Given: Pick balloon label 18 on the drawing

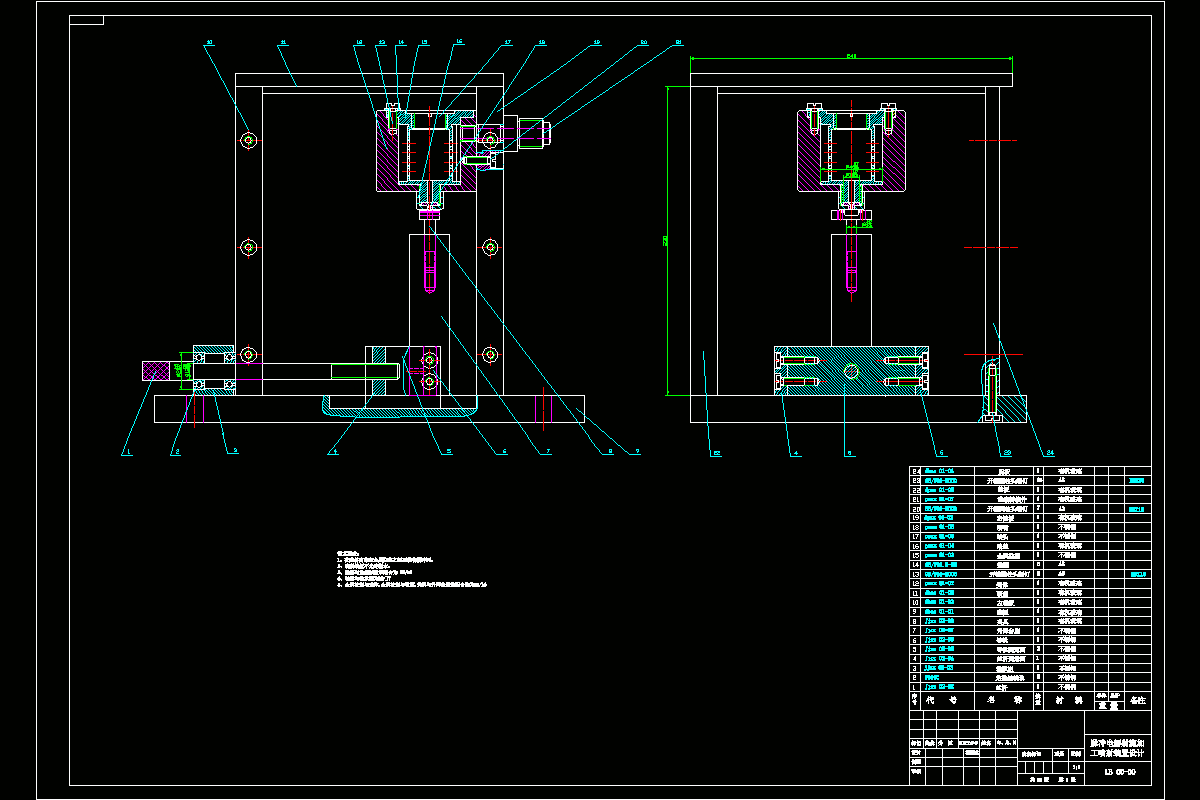Looking at the screenshot, I should tap(542, 43).
